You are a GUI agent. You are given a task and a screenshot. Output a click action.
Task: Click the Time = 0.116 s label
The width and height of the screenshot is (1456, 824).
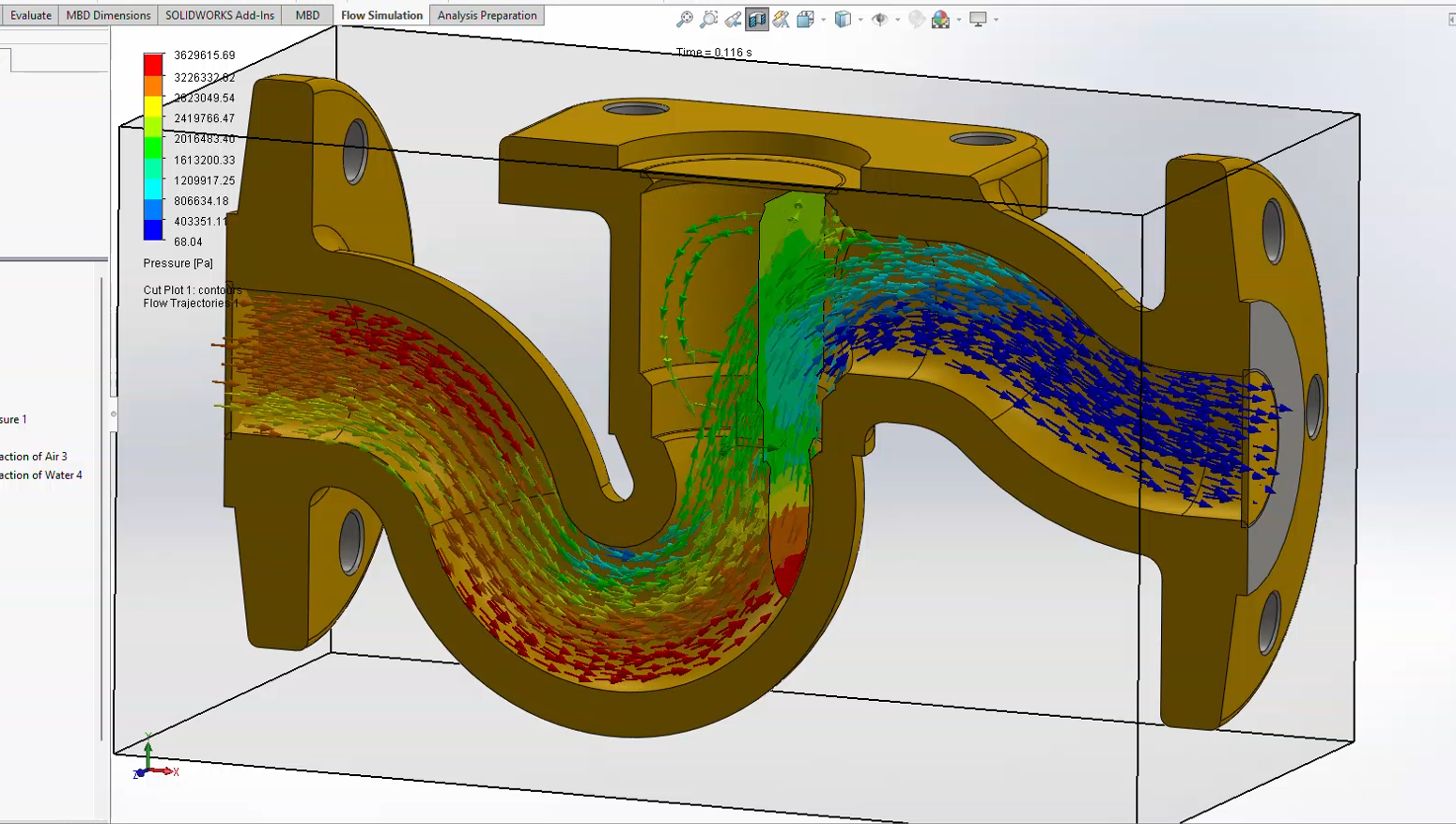tap(714, 53)
